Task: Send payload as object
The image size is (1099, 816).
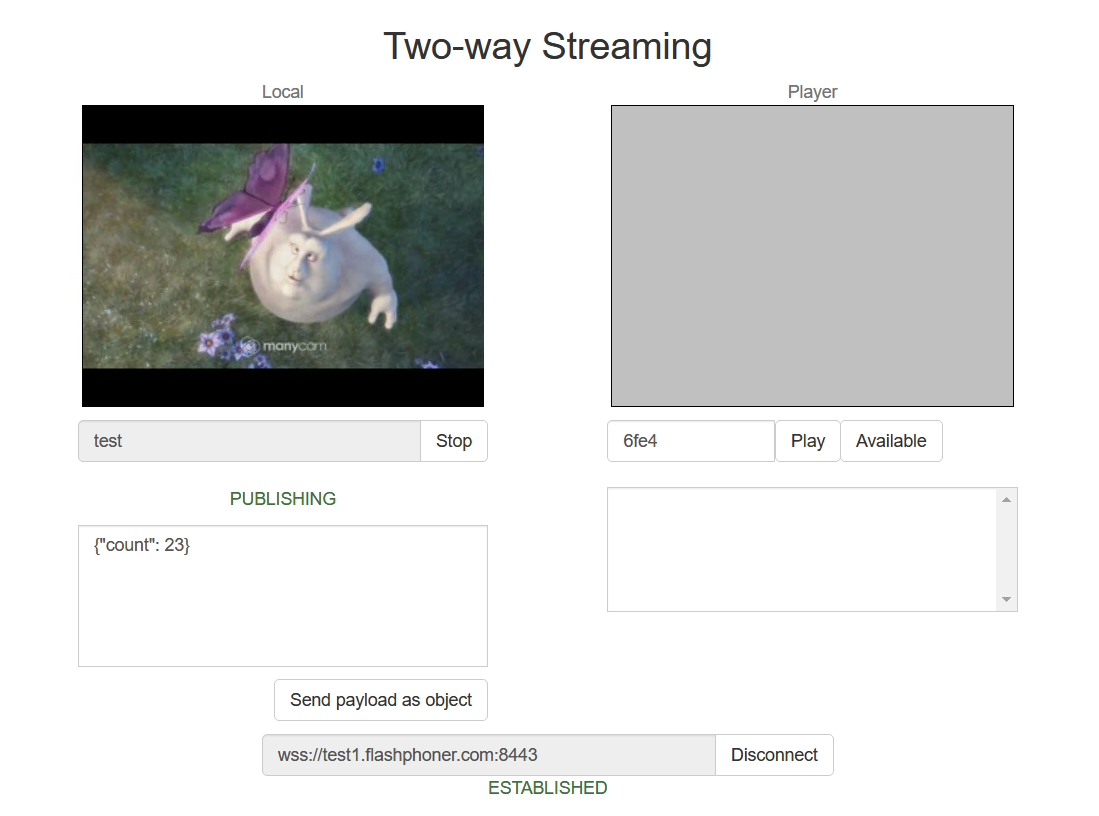Action: click(380, 700)
